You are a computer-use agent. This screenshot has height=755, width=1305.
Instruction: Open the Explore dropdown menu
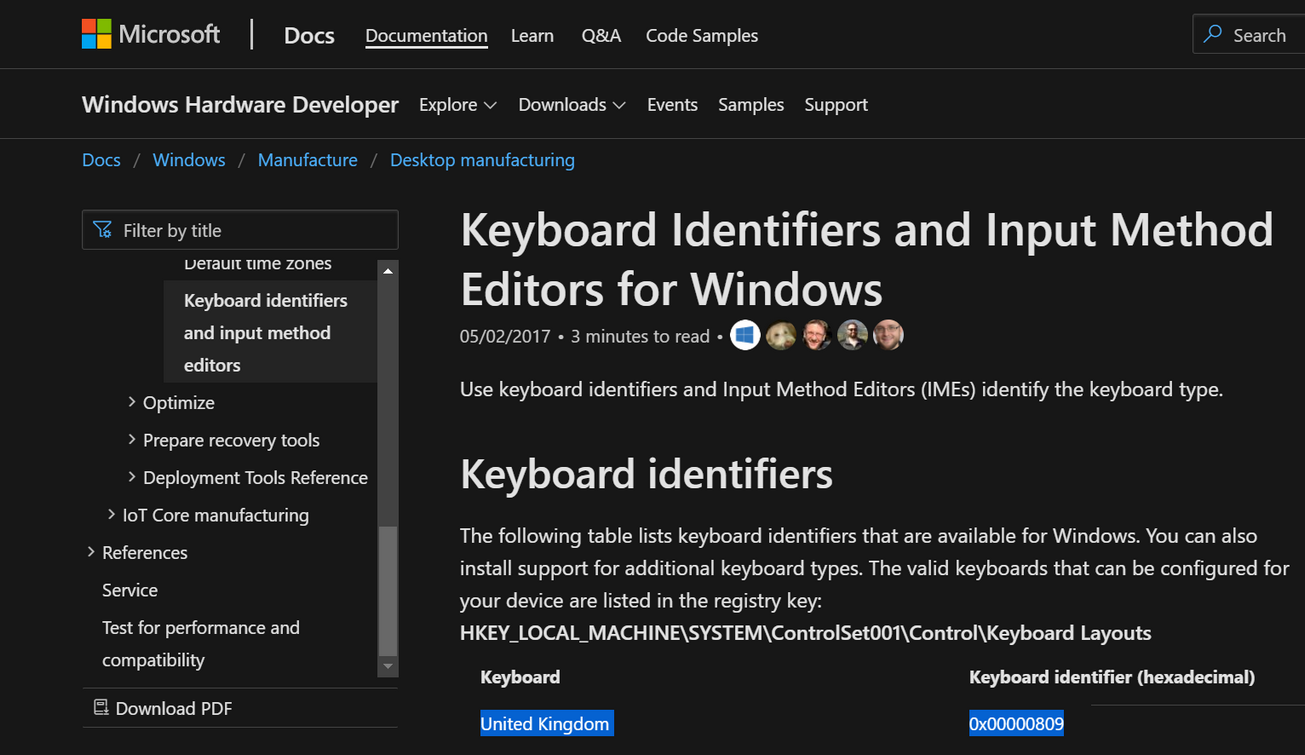[457, 105]
